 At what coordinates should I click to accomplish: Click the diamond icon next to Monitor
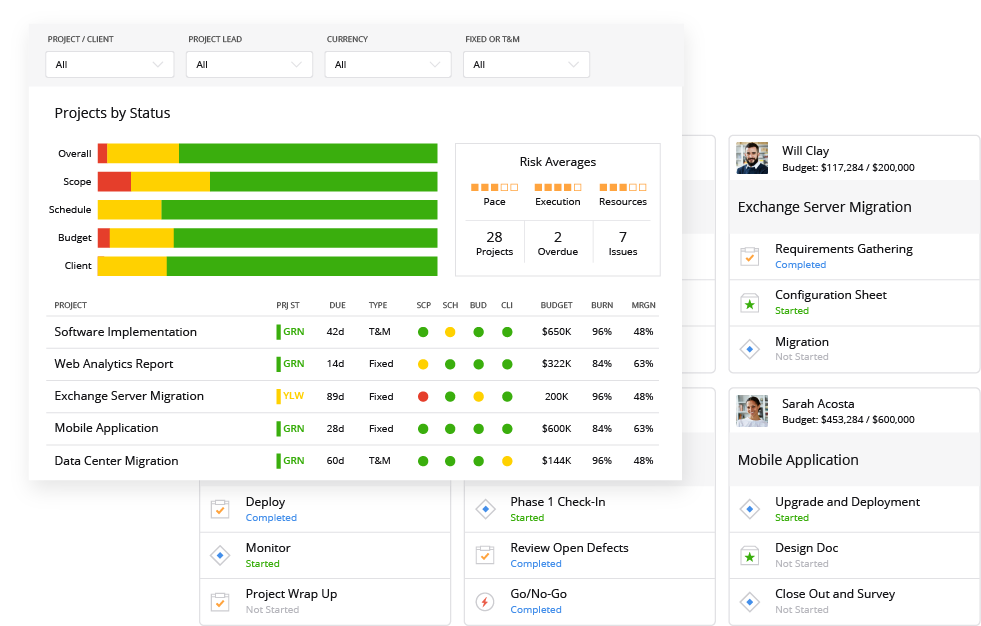coord(221,555)
